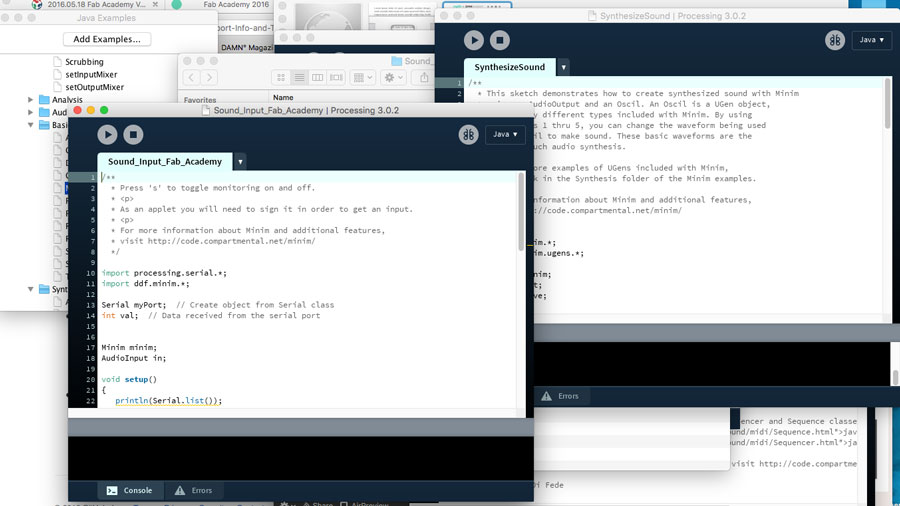This screenshot has height=506, width=900.
Task: Click the 'int val;' code line
Action: coord(120,316)
